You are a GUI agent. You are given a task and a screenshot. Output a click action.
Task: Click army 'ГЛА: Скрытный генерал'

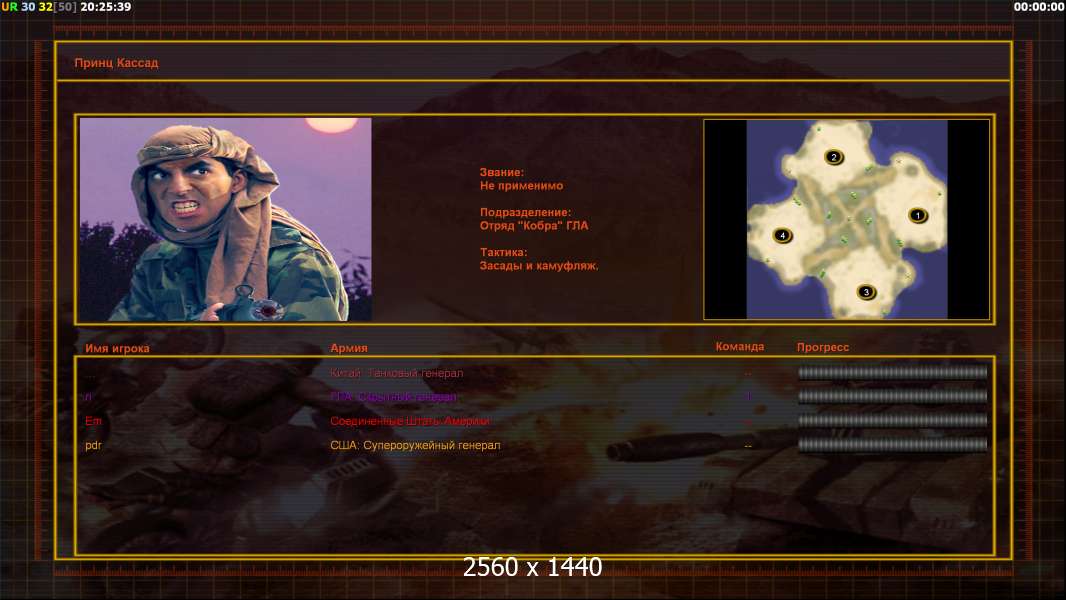(x=393, y=397)
